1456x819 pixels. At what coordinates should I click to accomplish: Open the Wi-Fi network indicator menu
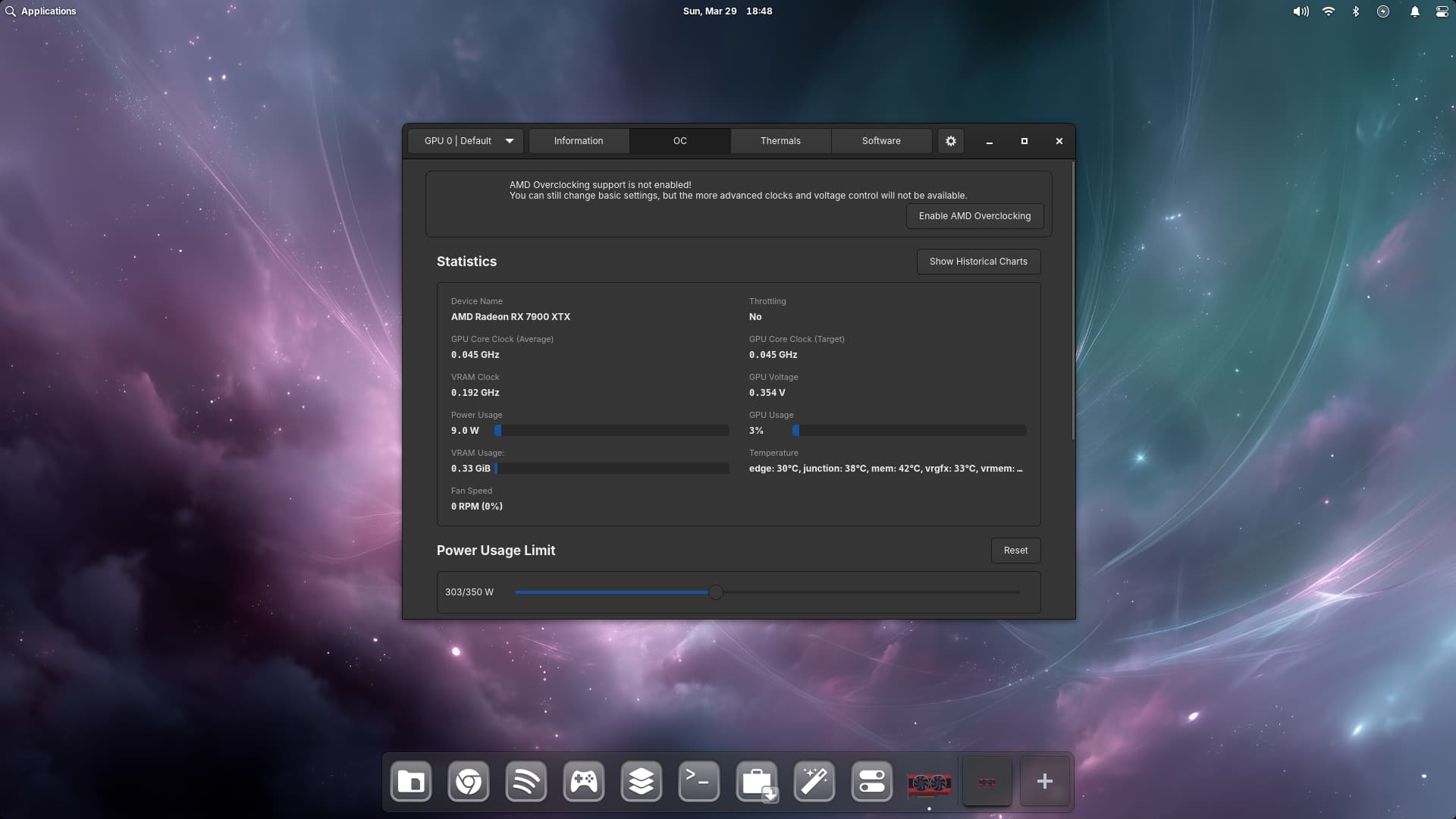1328,11
